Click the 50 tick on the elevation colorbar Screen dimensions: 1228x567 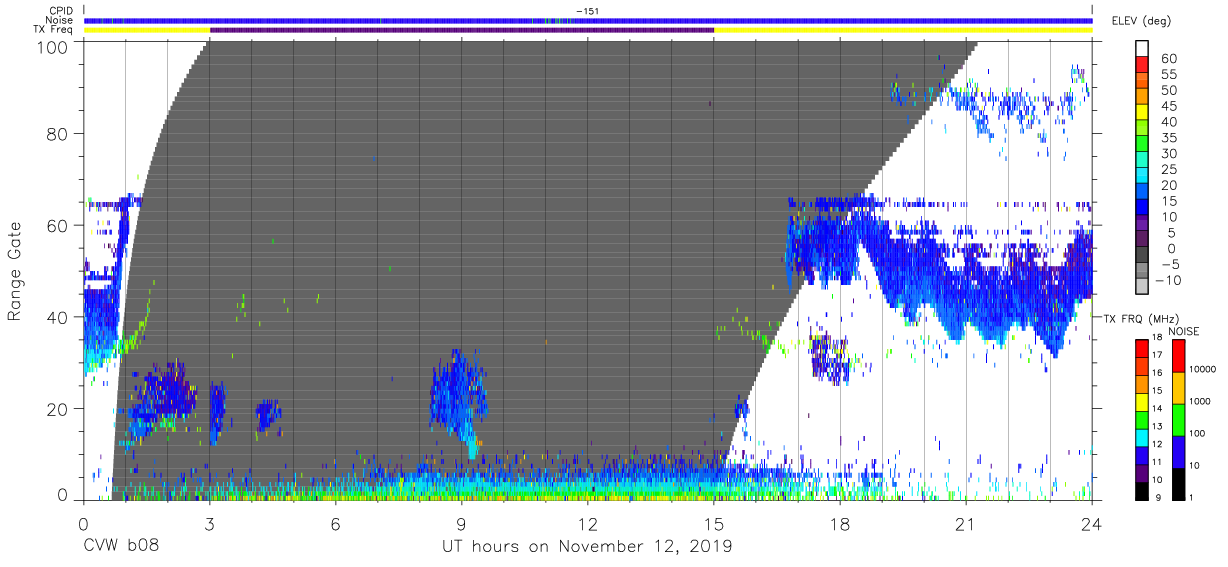coord(1170,90)
